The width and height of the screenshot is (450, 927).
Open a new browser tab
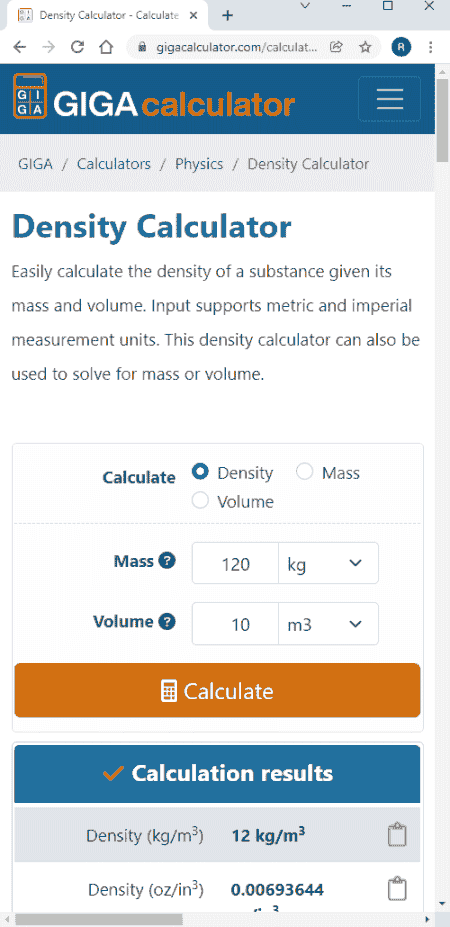[227, 15]
